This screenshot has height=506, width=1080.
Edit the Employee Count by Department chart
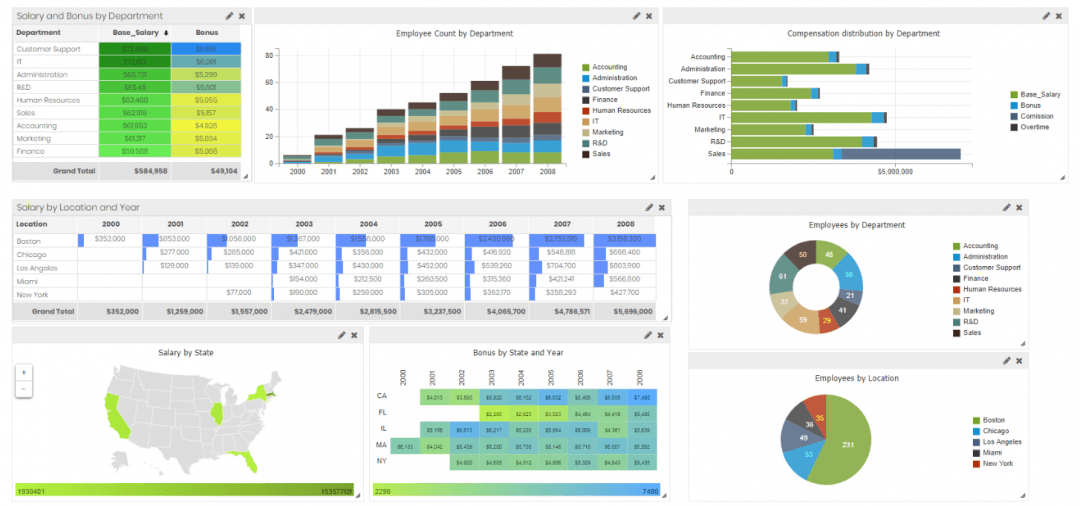coord(637,16)
